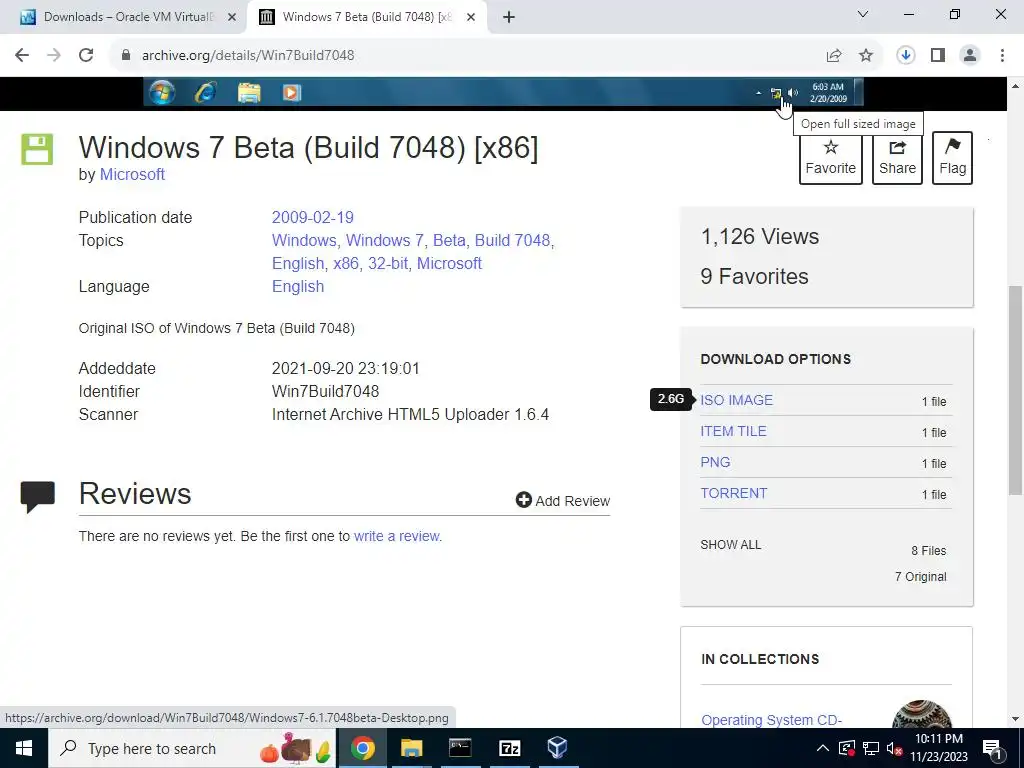Open VirtualBox from the taskbar
Screen dimensions: 1024x768
point(557,748)
